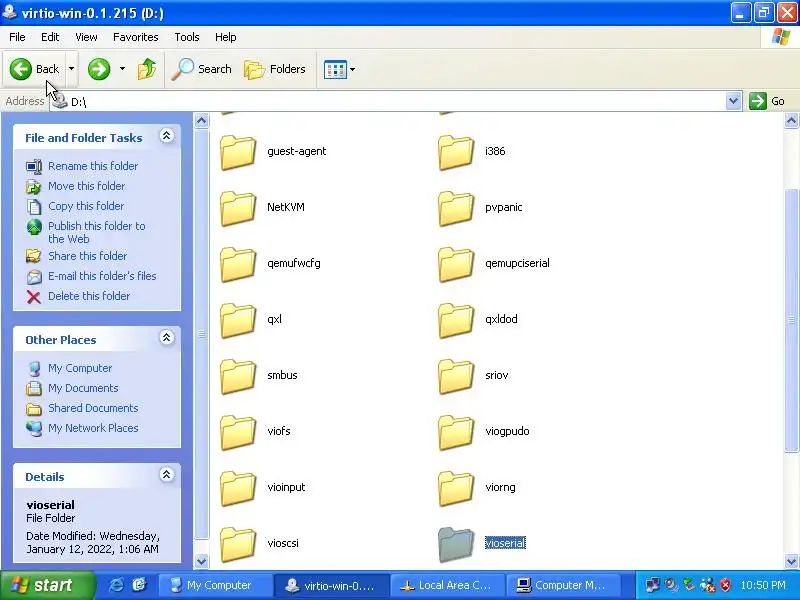800x600 pixels.
Task: Go up one folder level
Action: 147,69
